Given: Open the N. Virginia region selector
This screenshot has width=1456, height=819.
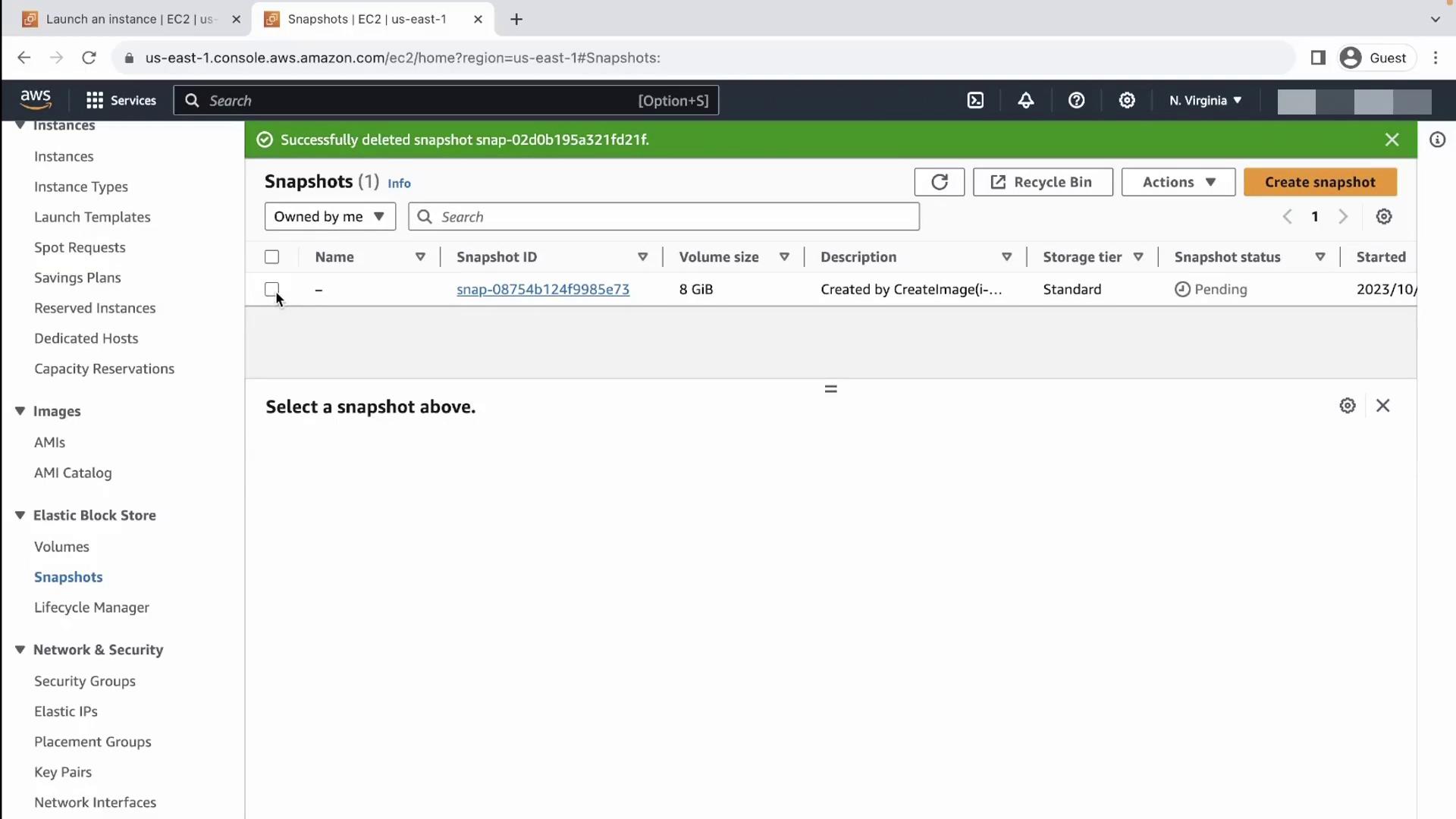Looking at the screenshot, I should (1205, 100).
